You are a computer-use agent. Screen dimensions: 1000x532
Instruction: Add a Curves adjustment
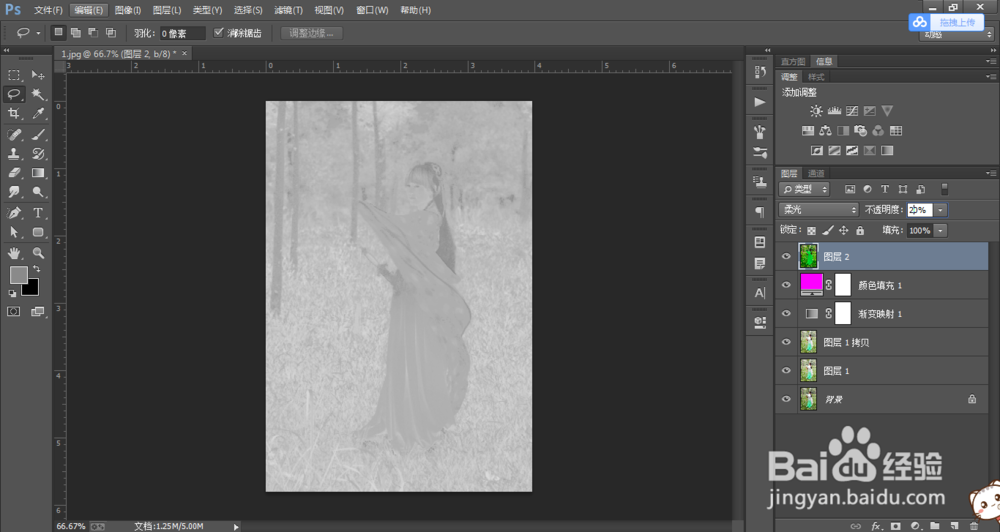coord(852,111)
